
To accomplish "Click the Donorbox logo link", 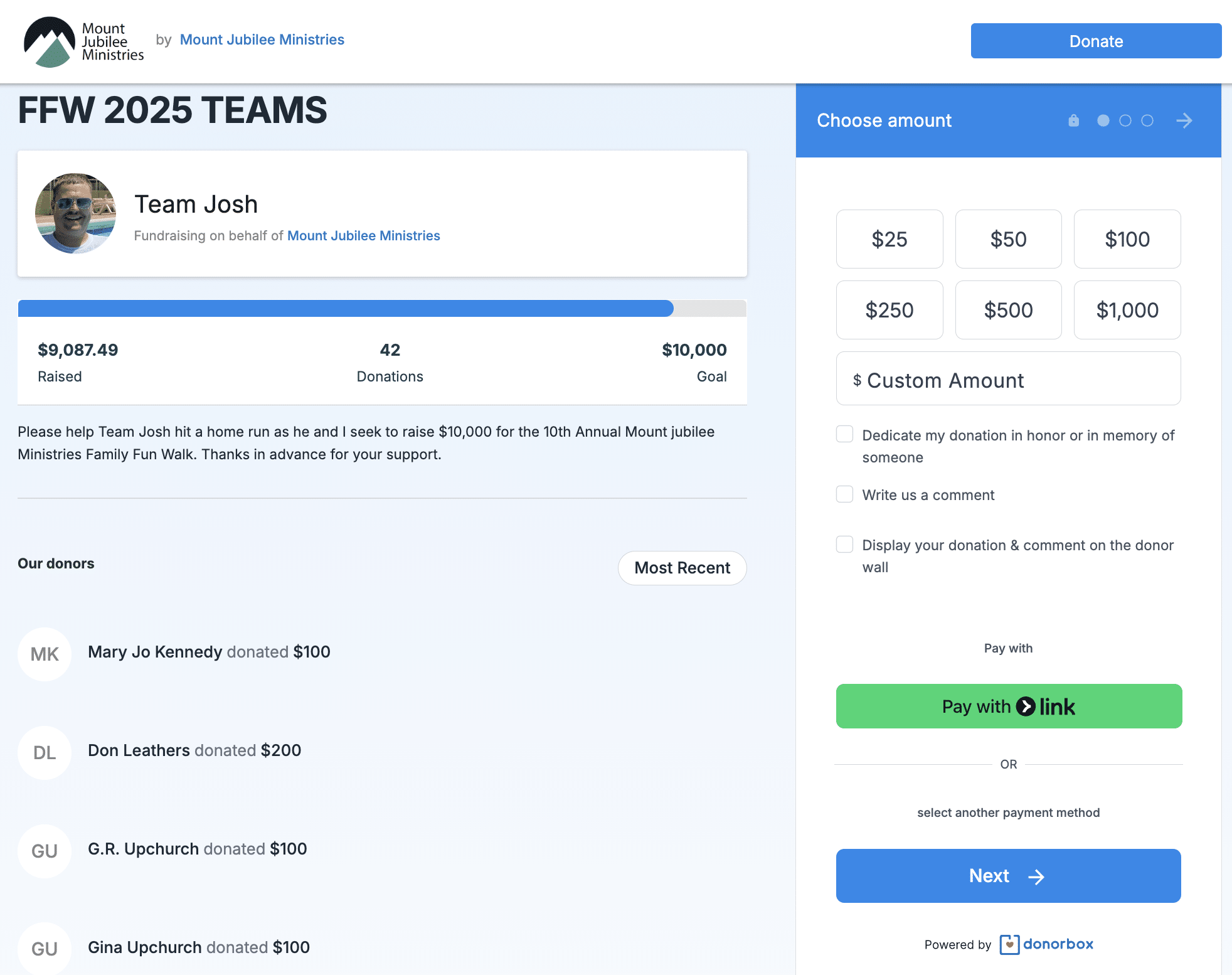I will tap(1046, 944).
